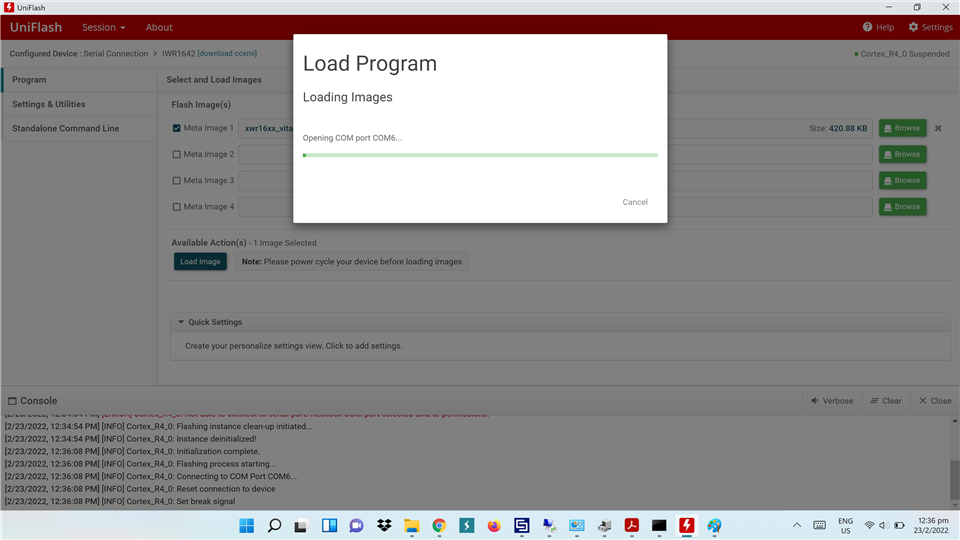Screen dimensions: 960x540
Task: Toggle Verbose console output
Action: pos(832,401)
